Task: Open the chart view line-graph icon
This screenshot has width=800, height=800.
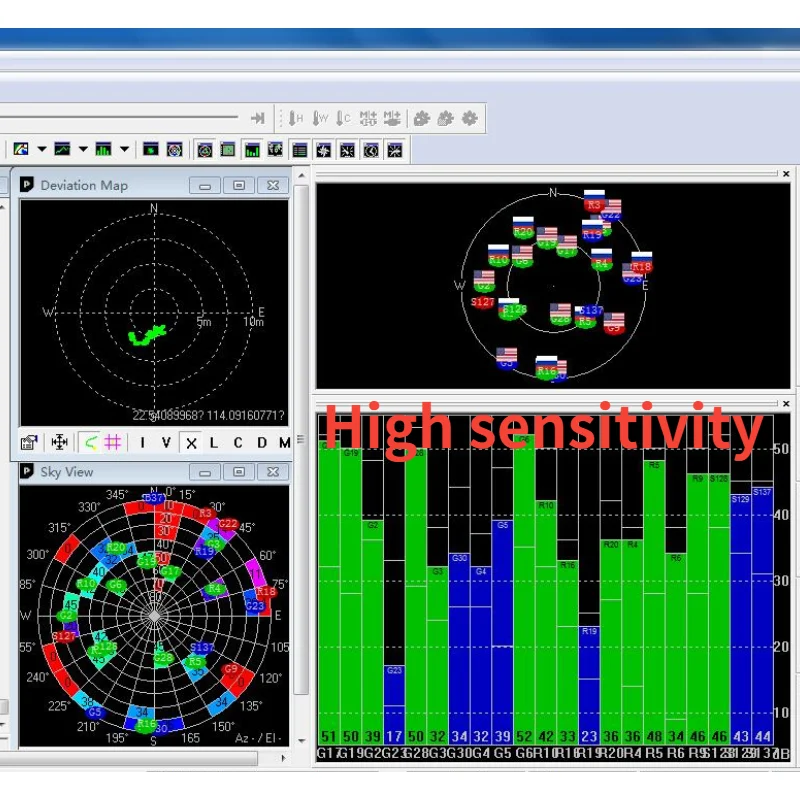Action: click(62, 149)
